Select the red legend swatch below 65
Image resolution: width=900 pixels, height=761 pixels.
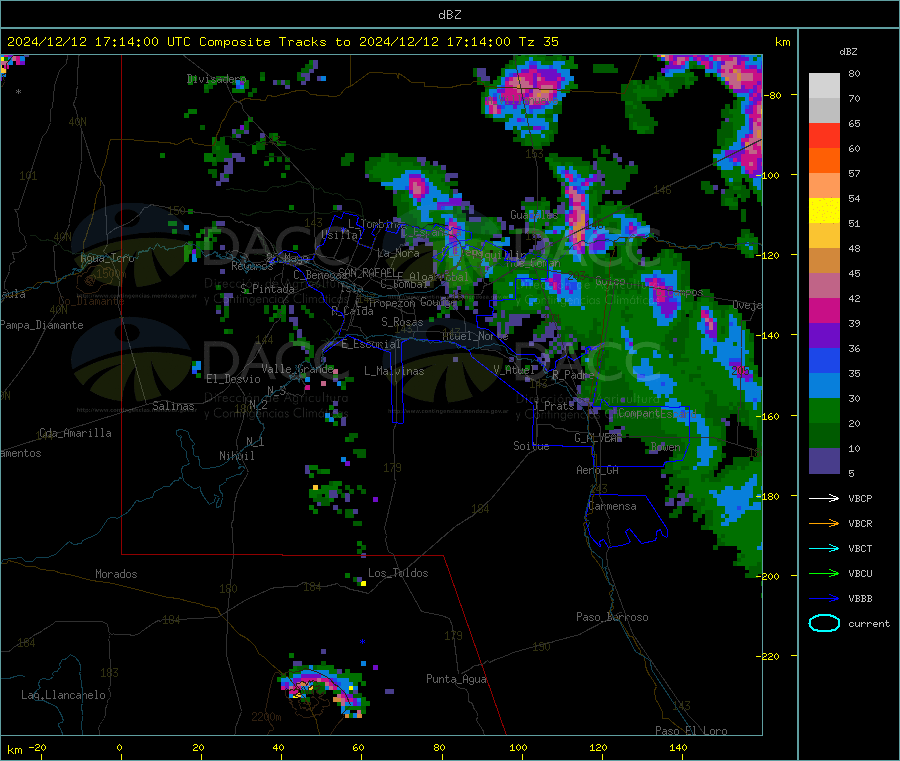pyautogui.click(x=824, y=135)
